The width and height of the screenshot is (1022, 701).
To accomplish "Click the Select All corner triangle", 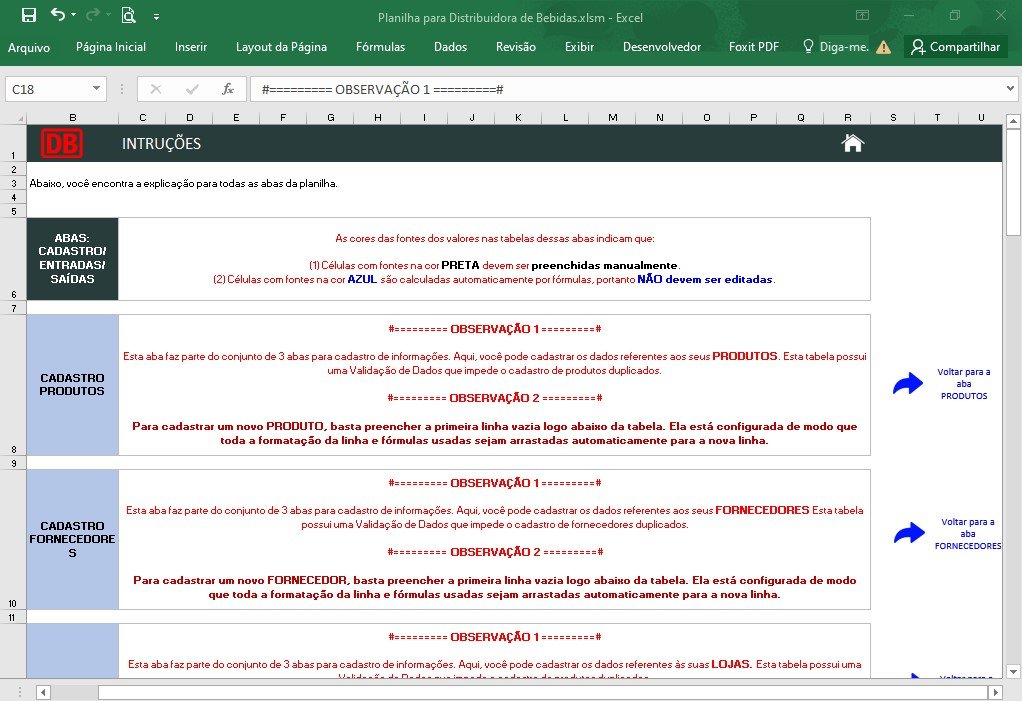I will [x=14, y=117].
